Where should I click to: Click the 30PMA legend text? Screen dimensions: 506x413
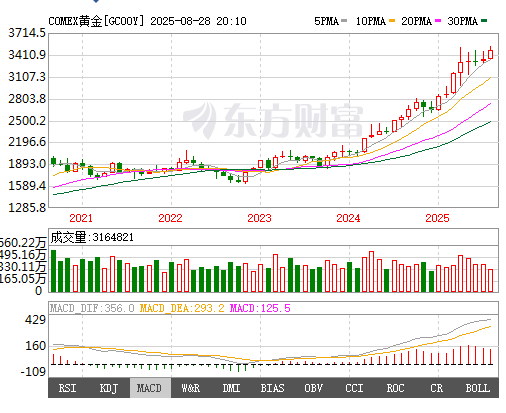[x=462, y=21]
